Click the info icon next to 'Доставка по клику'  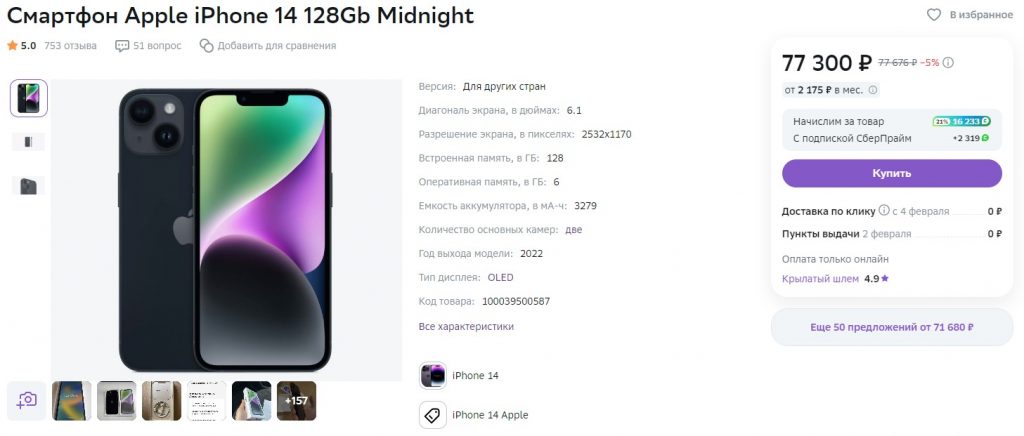[884, 211]
